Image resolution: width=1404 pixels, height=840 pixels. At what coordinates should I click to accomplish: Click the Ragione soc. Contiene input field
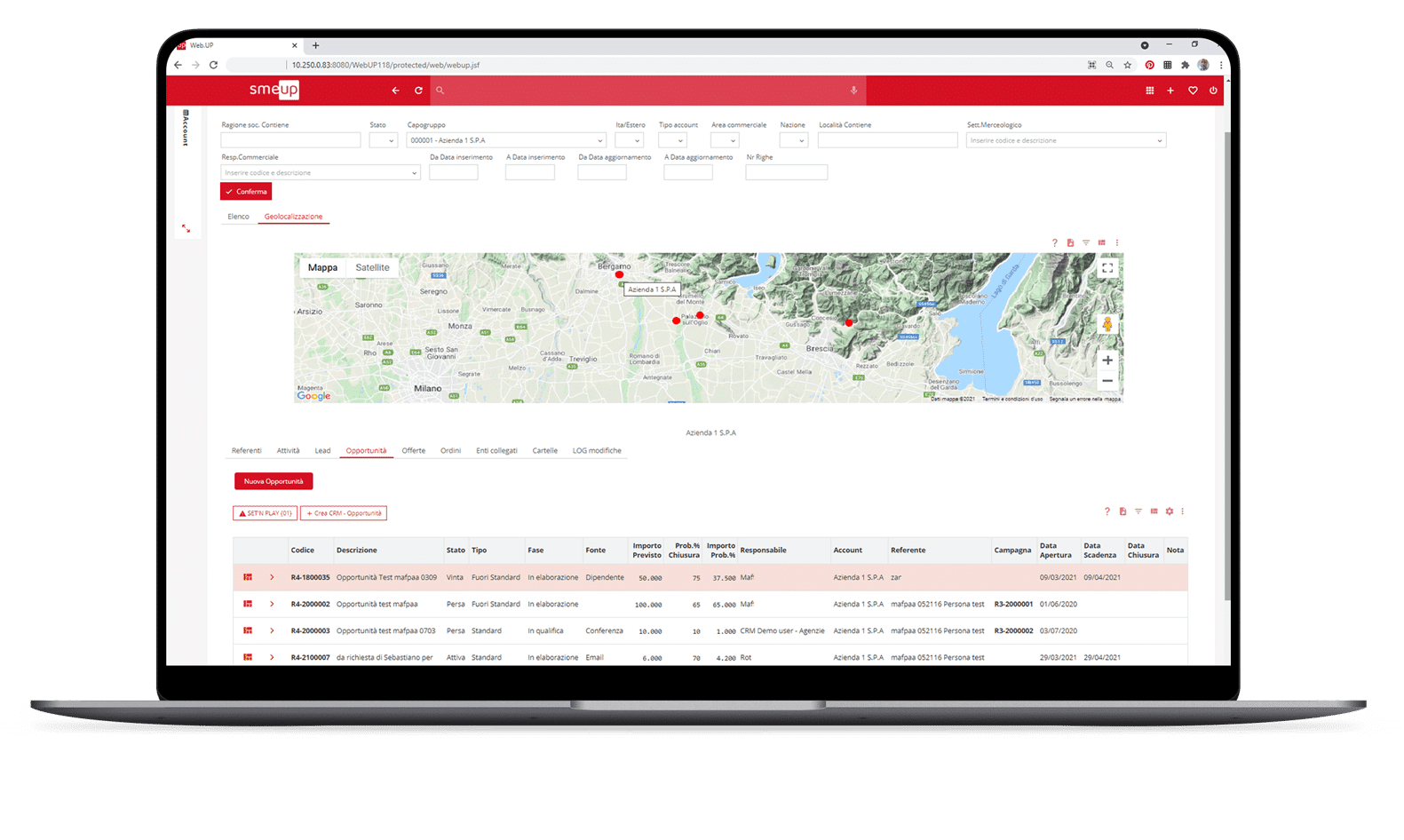[x=290, y=140]
